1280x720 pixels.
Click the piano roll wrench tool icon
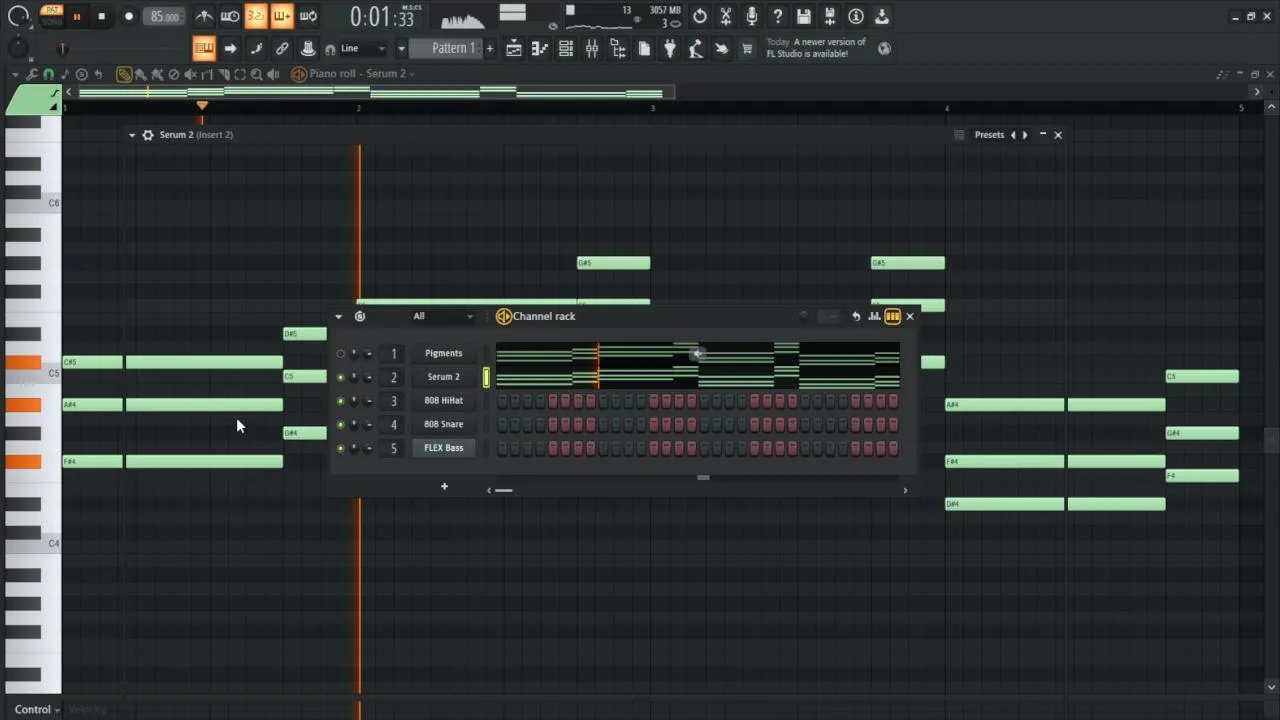pos(32,74)
